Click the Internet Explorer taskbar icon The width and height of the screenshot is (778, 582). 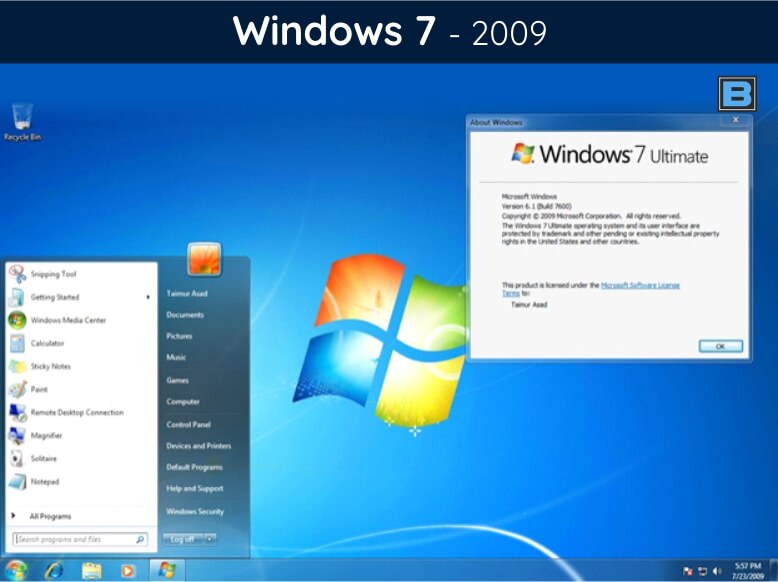(54, 571)
